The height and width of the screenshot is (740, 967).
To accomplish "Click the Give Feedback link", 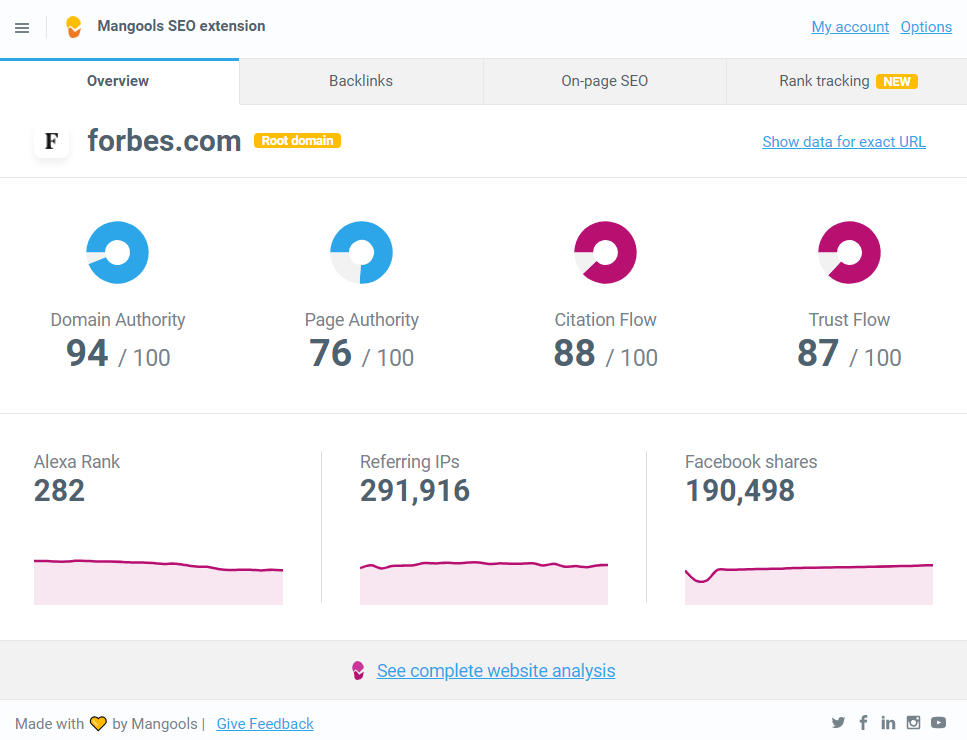I will point(265,724).
